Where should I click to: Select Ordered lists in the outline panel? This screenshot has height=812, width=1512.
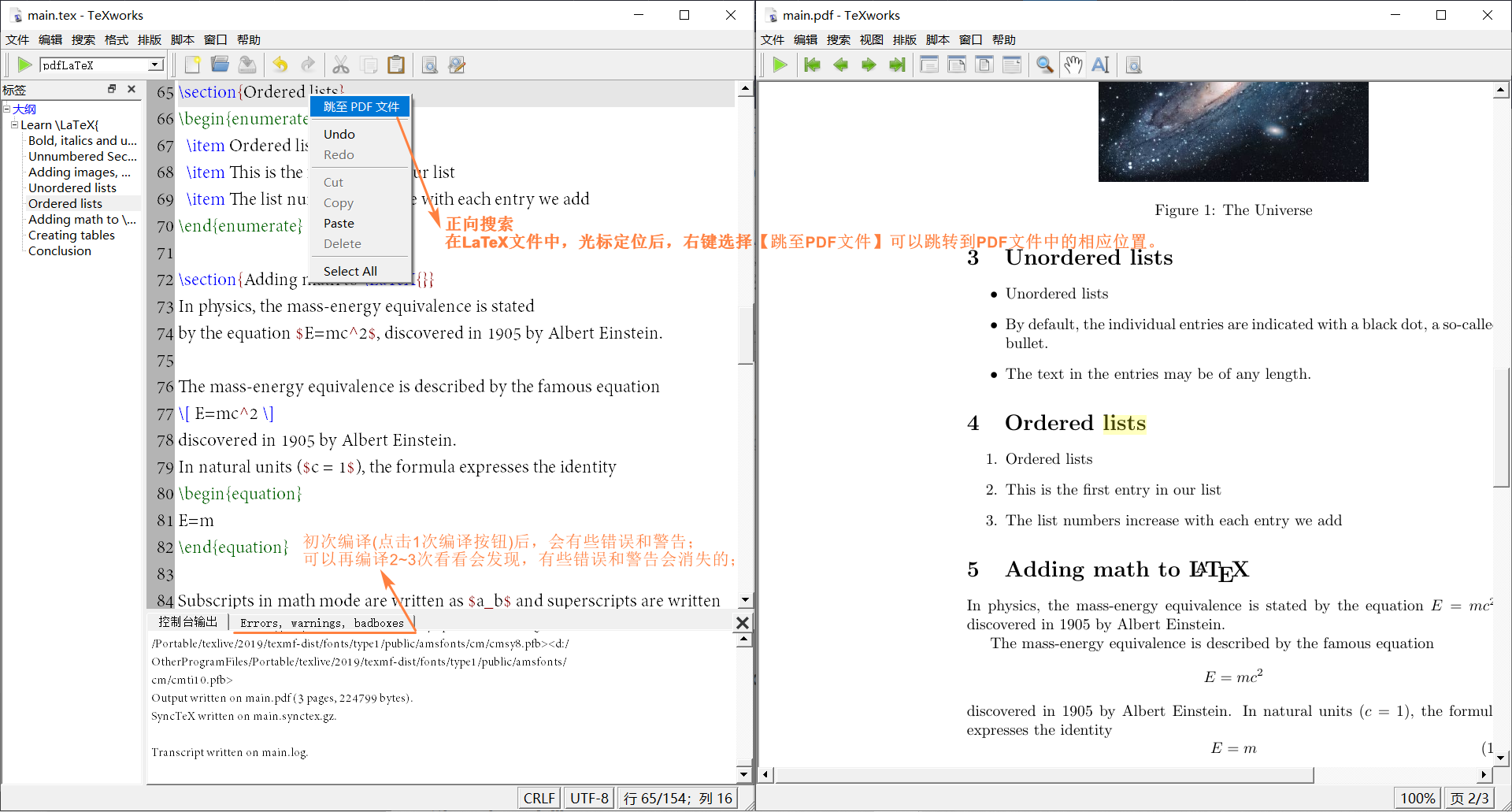pos(65,203)
